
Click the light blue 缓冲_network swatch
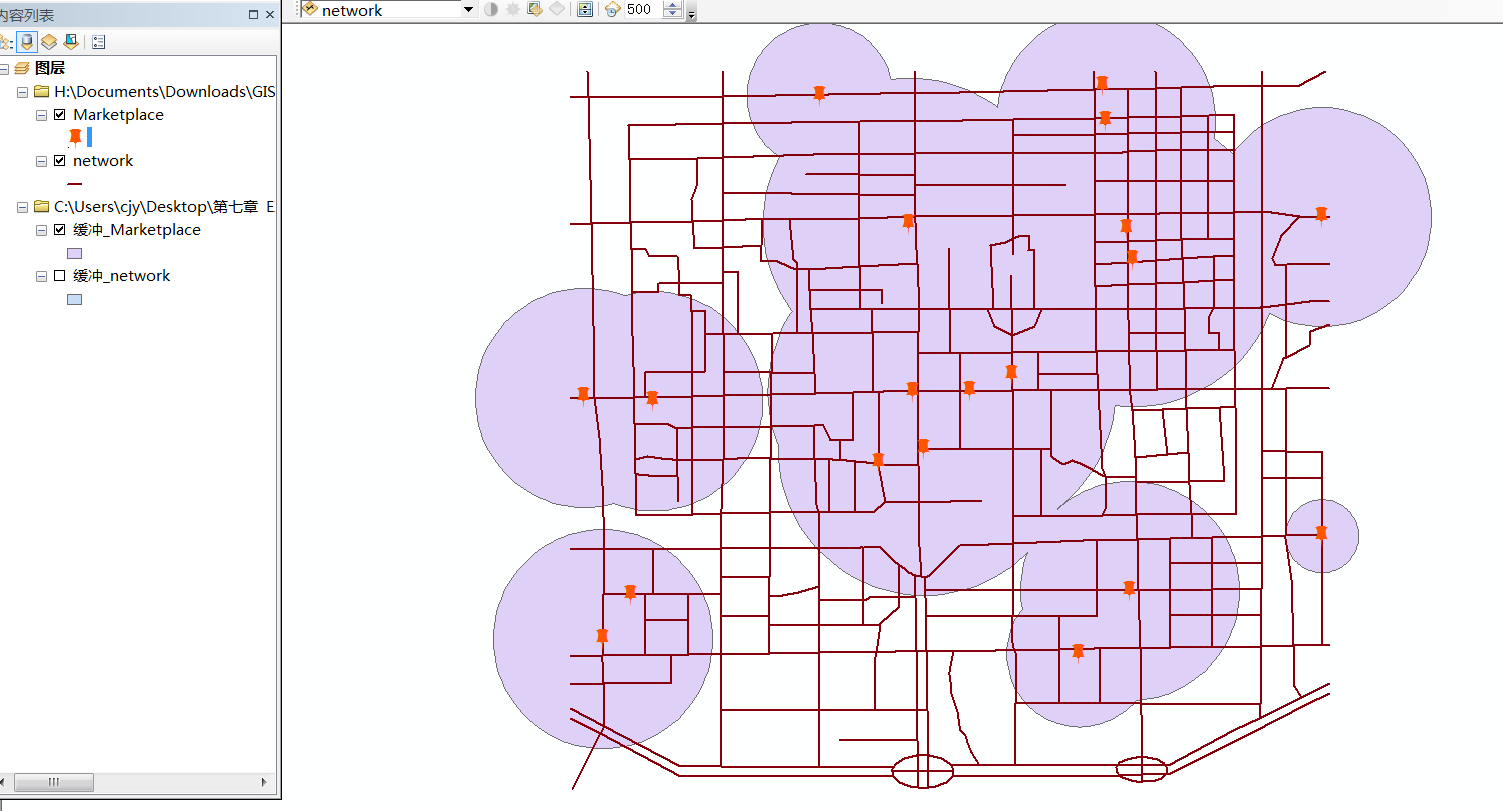(x=74, y=299)
